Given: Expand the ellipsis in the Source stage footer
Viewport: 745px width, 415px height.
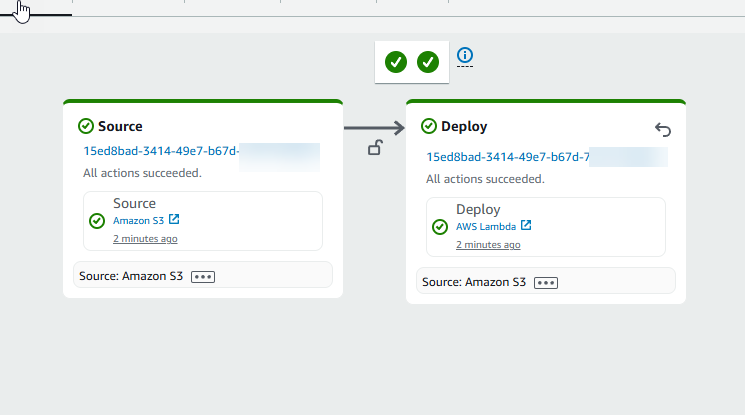Looking at the screenshot, I should (203, 276).
